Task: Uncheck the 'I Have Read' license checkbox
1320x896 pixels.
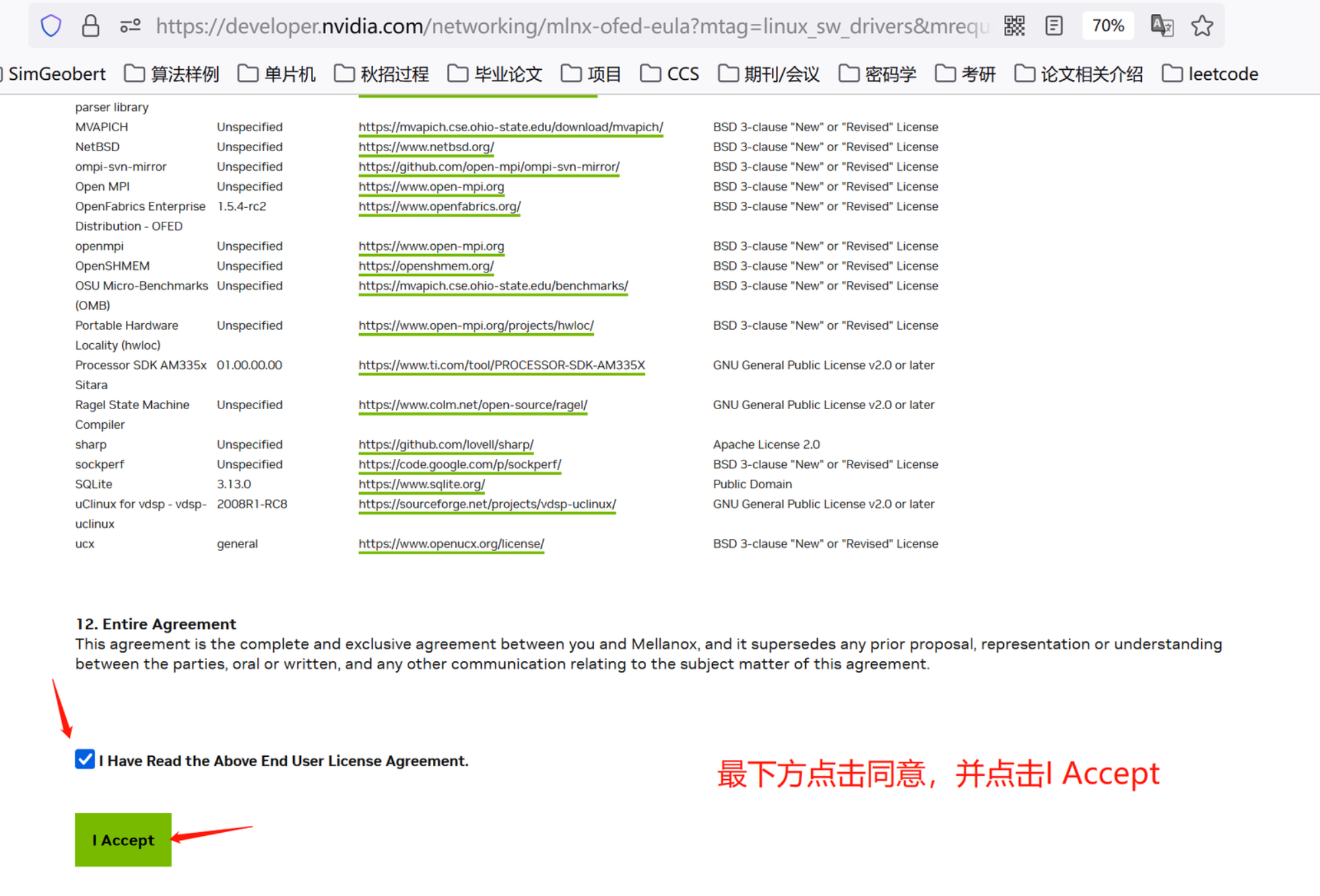Action: tap(85, 759)
